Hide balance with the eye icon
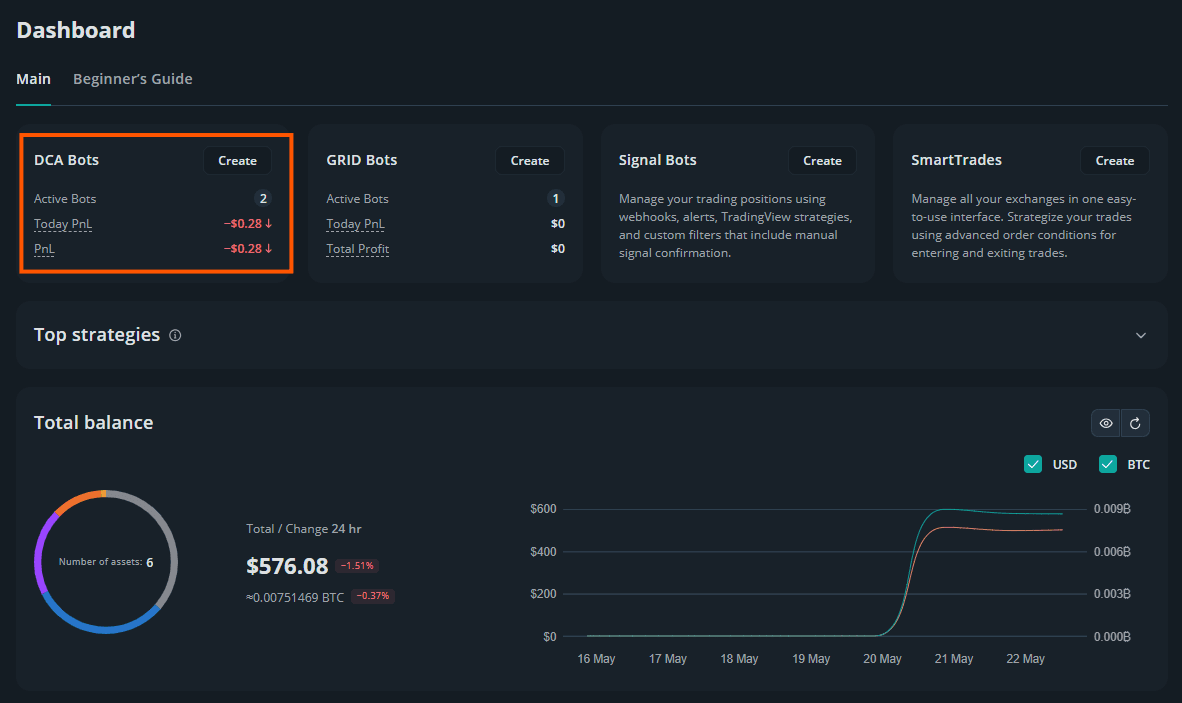1182x703 pixels. tap(1106, 423)
